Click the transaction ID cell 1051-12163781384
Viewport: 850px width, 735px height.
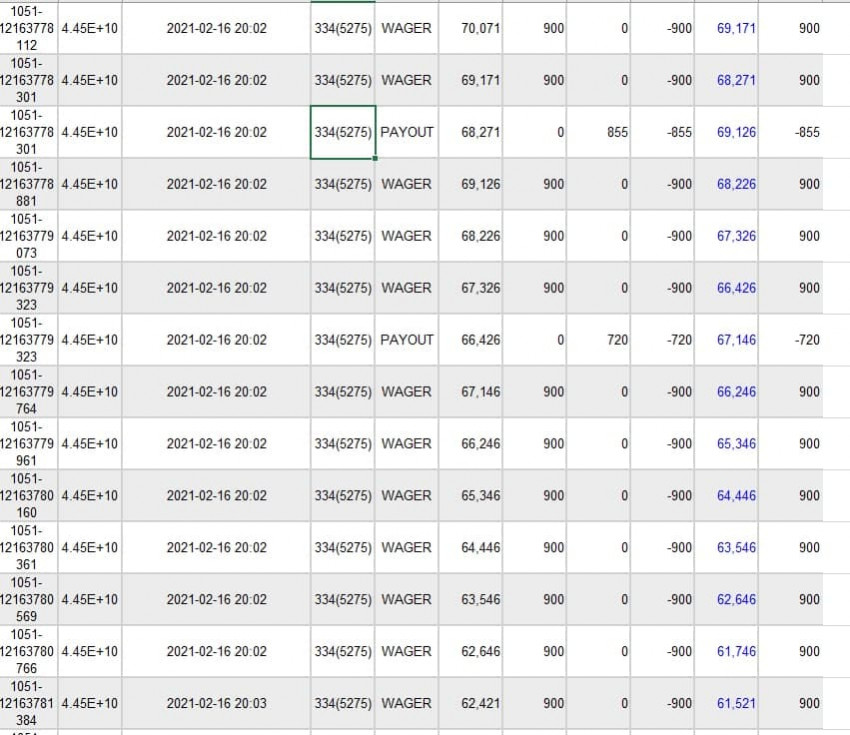[x=28, y=703]
